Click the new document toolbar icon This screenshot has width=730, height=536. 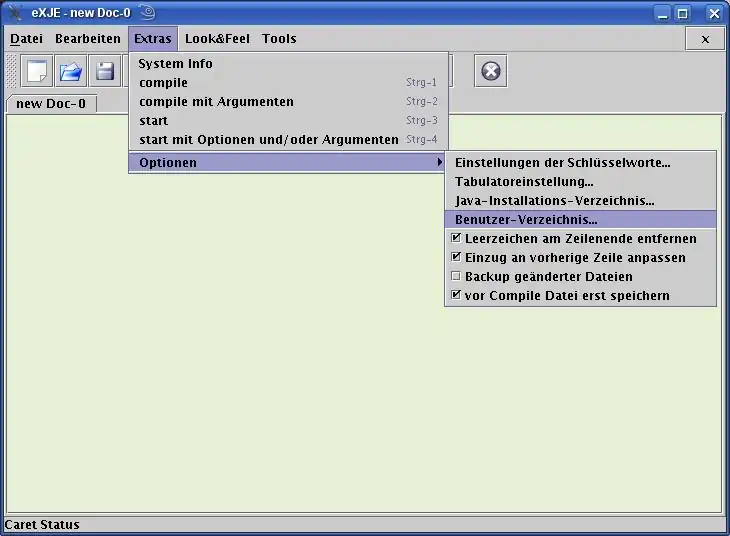coord(38,71)
